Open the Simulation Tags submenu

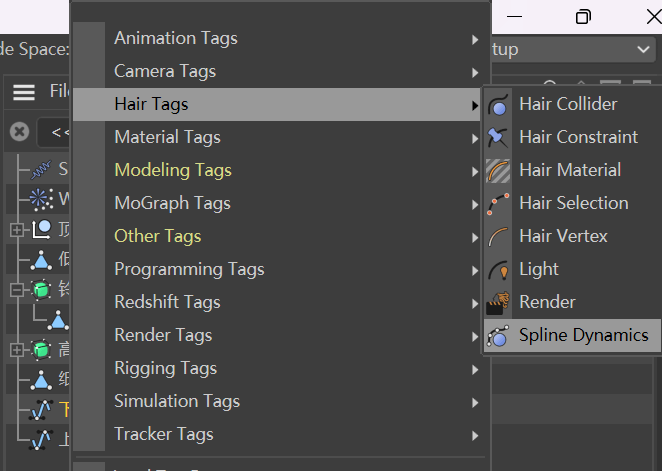[277, 401]
